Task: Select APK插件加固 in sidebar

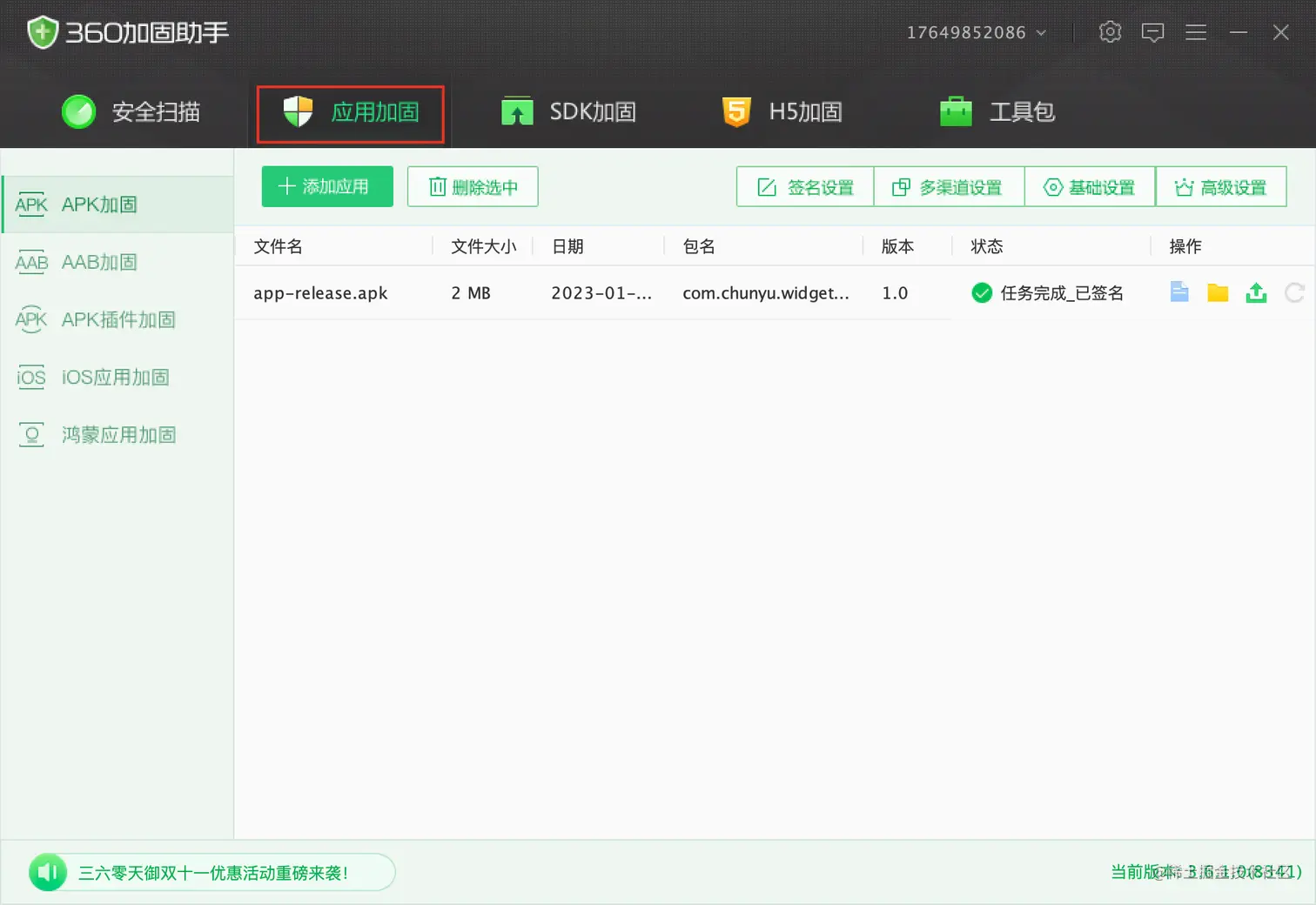Action: point(117,319)
